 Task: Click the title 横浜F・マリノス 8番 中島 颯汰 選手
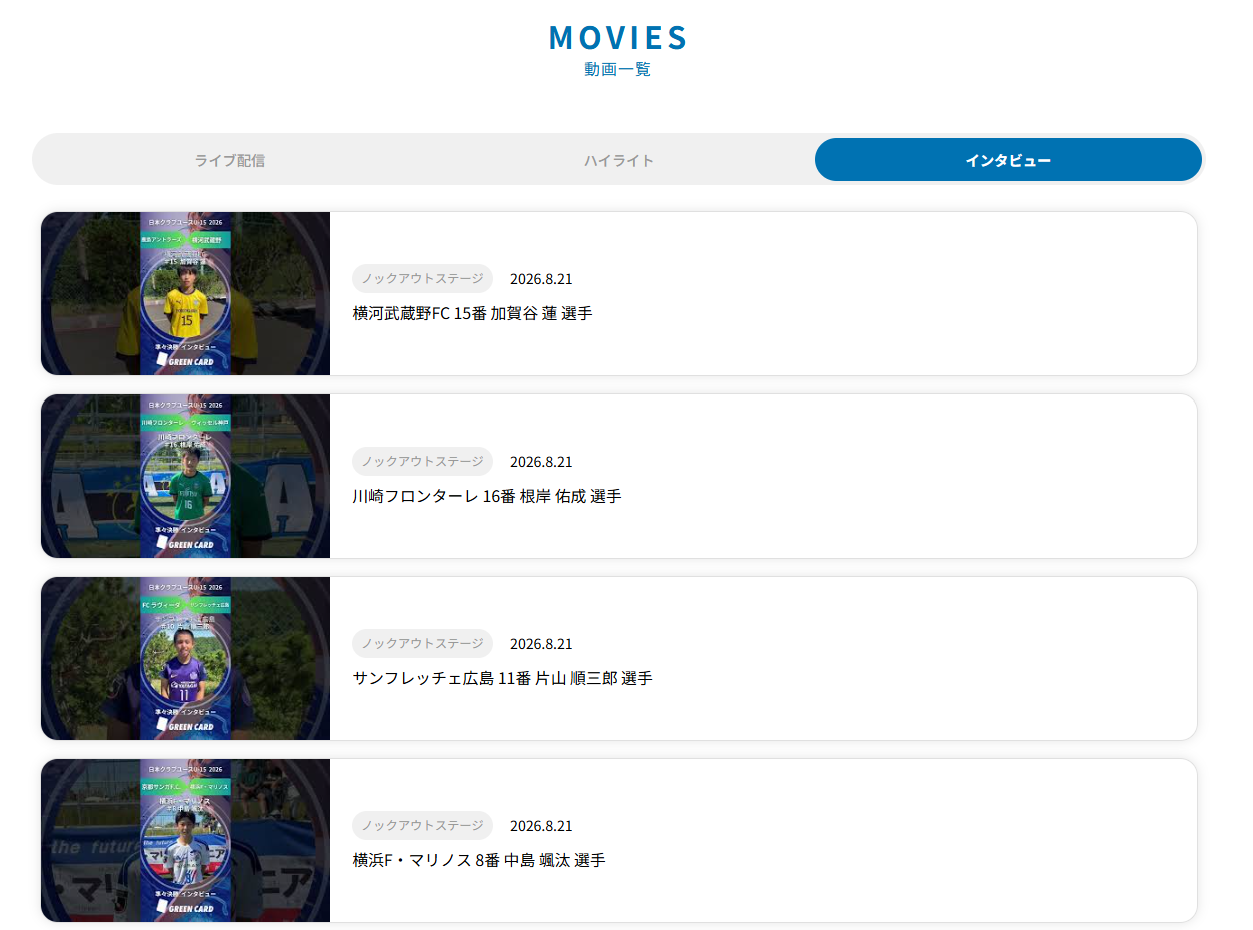pyautogui.click(x=479, y=860)
